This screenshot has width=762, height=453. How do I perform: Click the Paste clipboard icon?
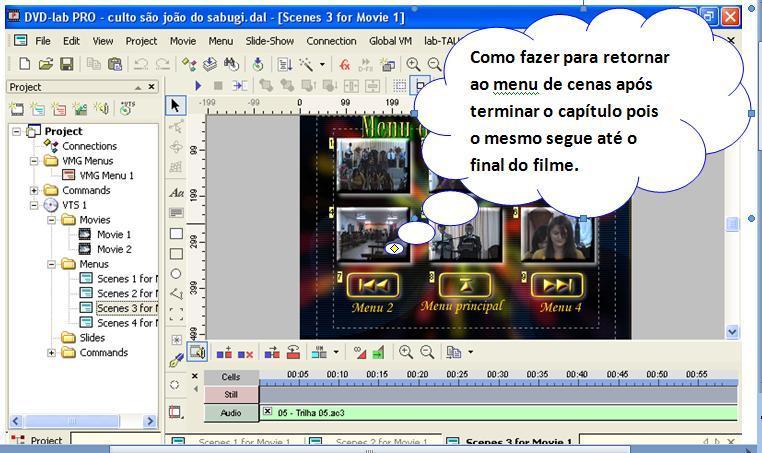[x=115, y=64]
